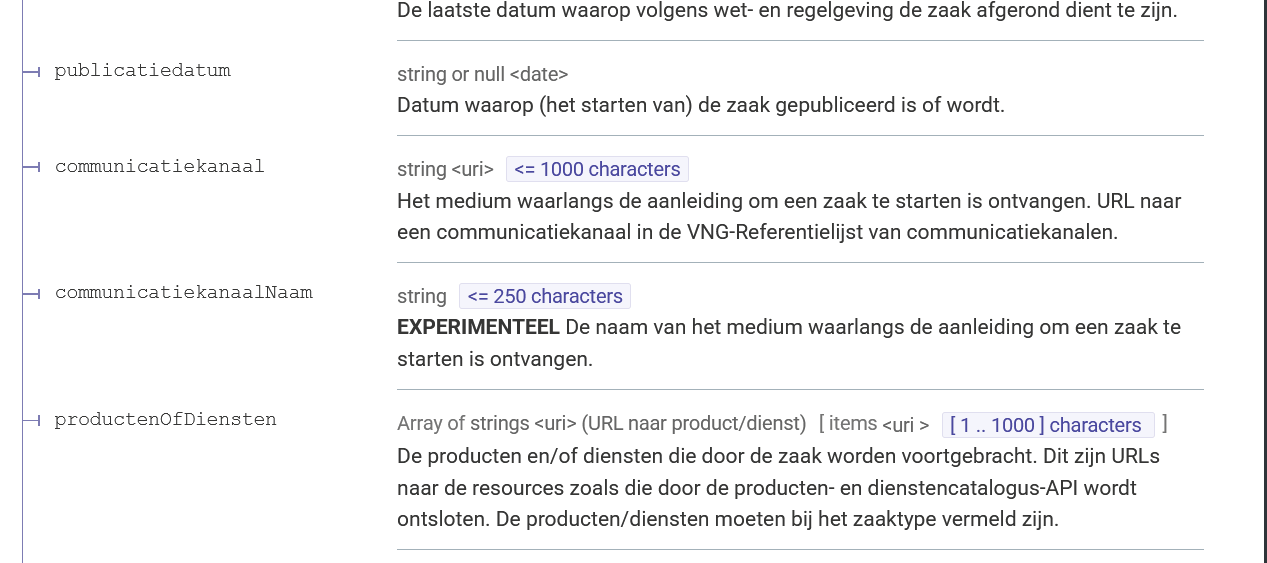Click the tree connector beside communicatiekanaalNaam
The width and height of the screenshot is (1267, 563).
31,294
